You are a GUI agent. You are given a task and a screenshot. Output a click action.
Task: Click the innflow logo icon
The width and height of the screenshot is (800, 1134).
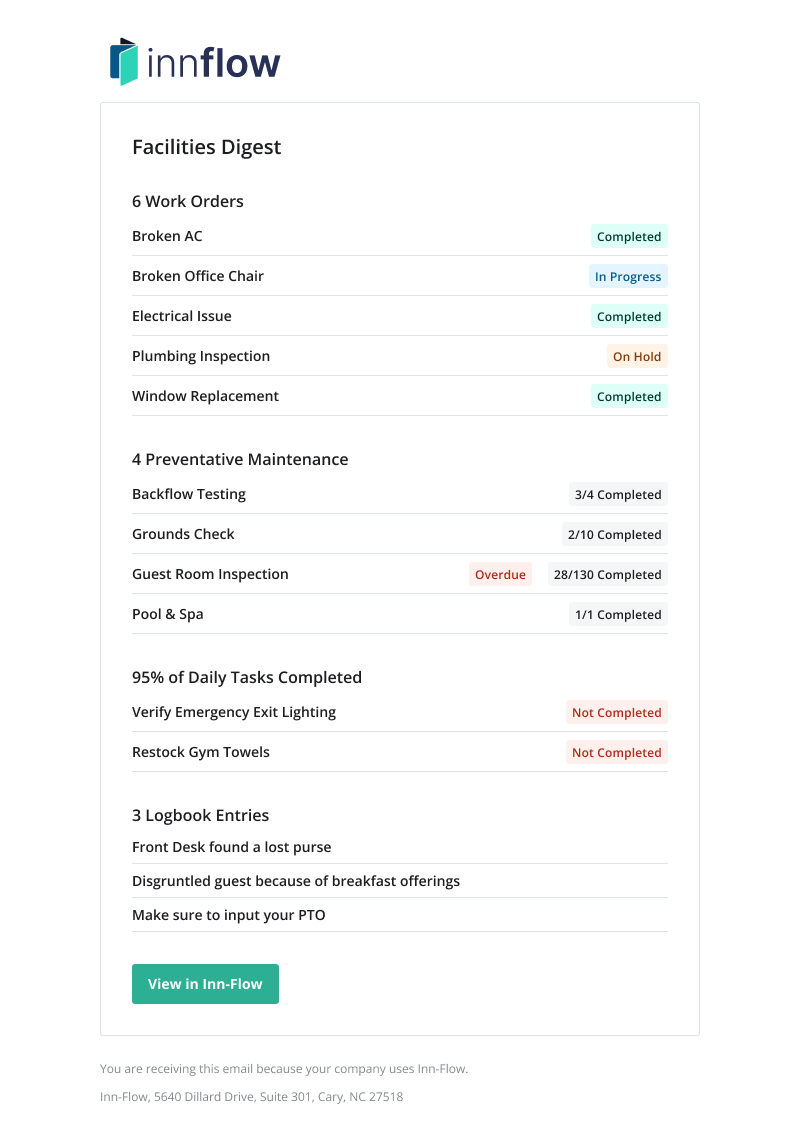124,61
